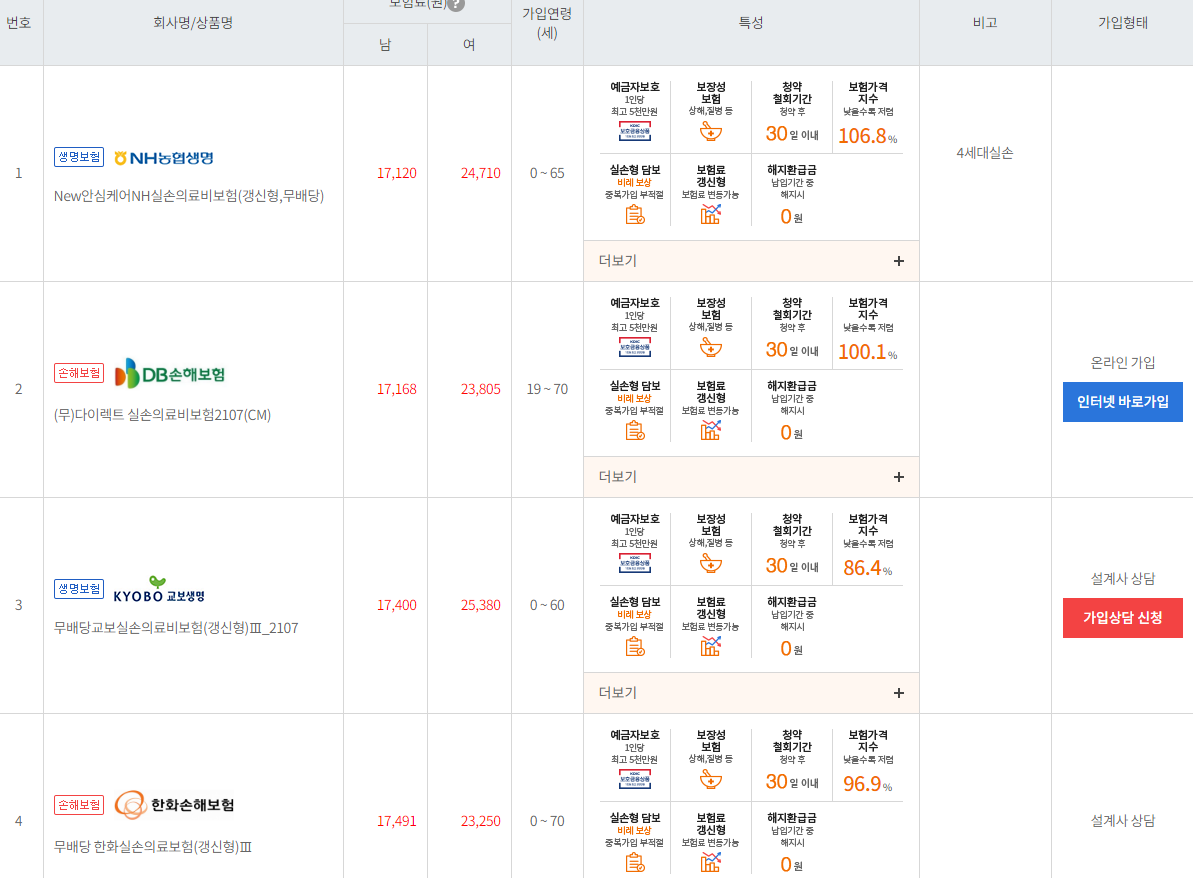The width and height of the screenshot is (1193, 878).
Task: Click male premium 17,400
Action: pyautogui.click(x=397, y=606)
